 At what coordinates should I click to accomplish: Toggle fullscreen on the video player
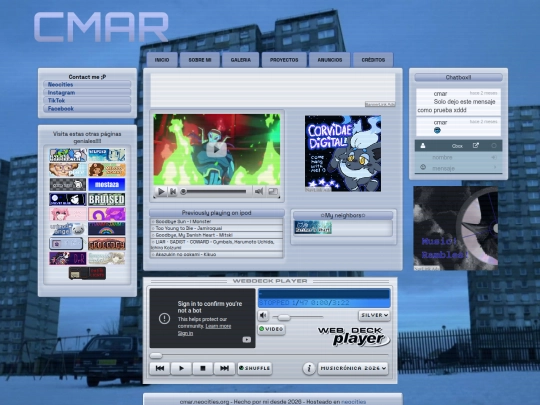point(273,191)
